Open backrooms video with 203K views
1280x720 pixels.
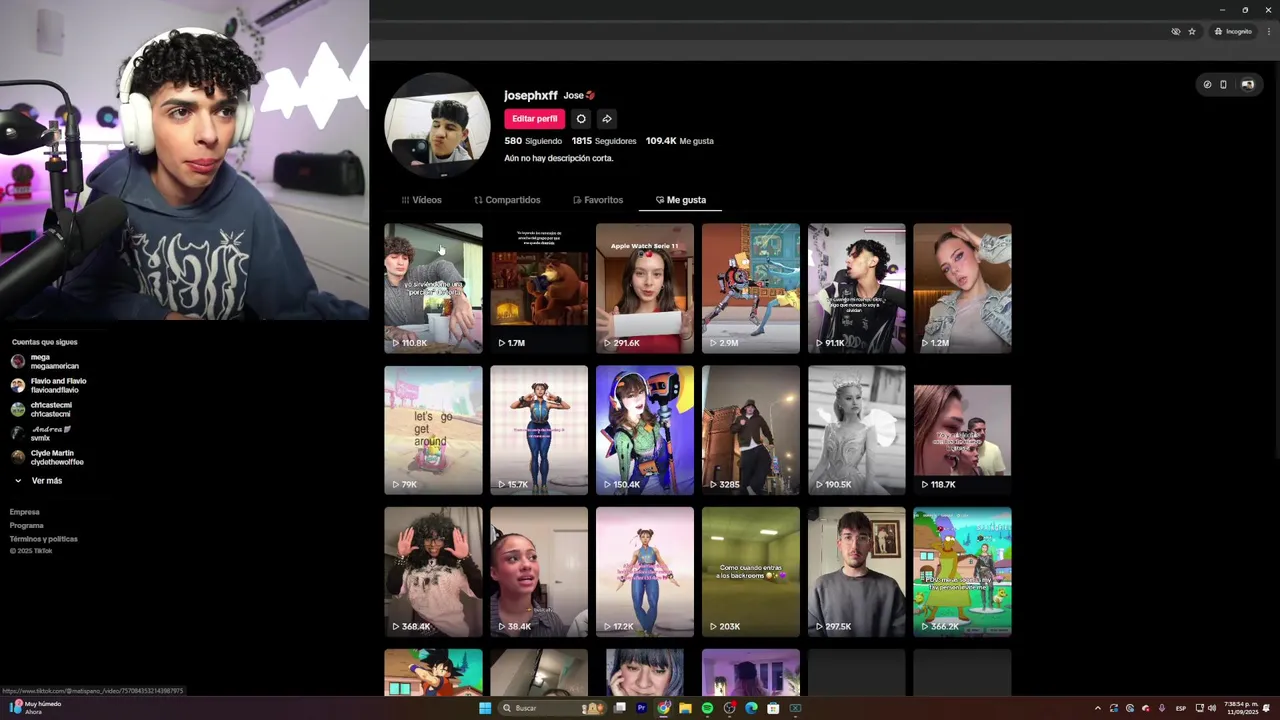click(x=751, y=572)
